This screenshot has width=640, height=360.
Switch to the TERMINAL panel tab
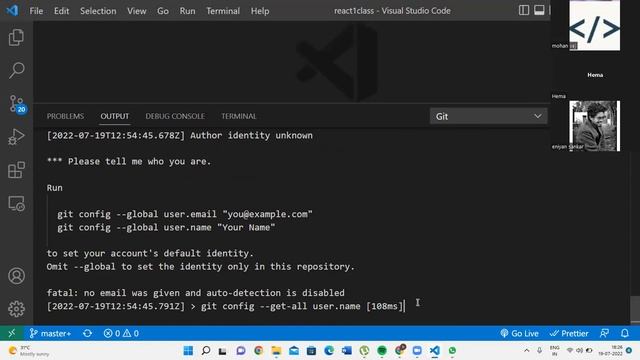coord(239,116)
